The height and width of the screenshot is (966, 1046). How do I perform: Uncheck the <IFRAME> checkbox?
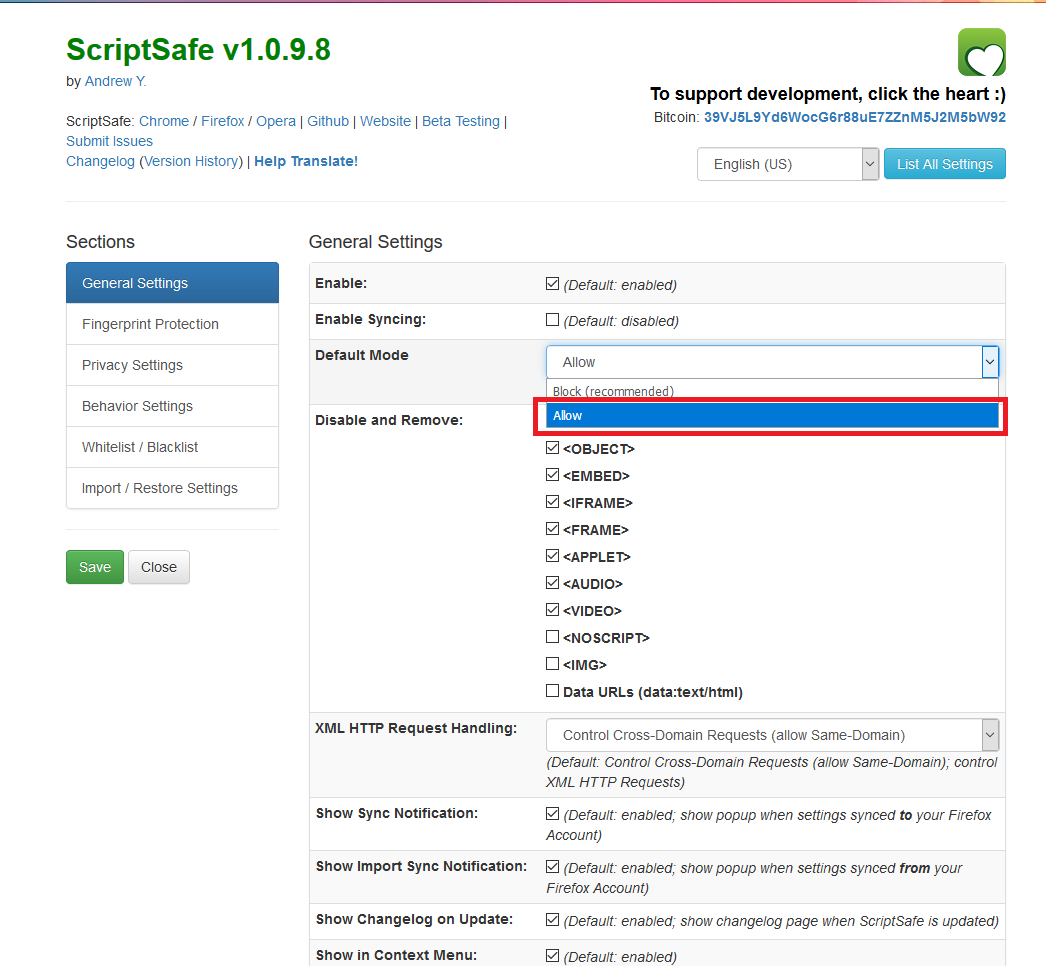553,502
